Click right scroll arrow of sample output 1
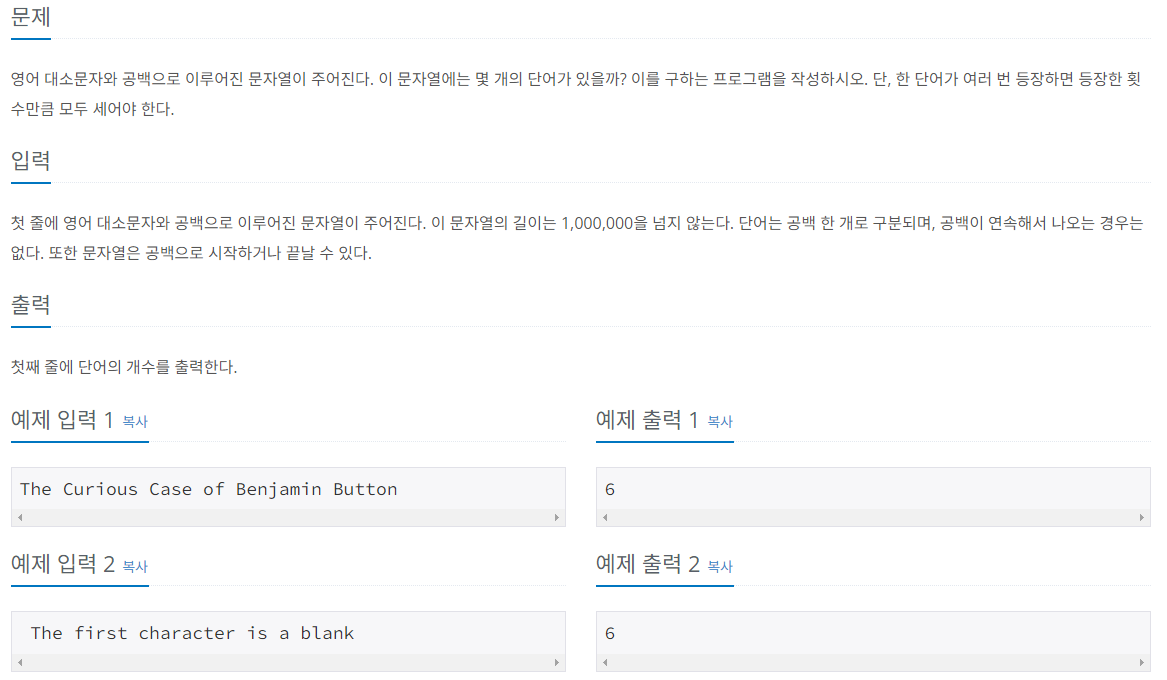Screen dimensions: 1167x680 point(1142,517)
